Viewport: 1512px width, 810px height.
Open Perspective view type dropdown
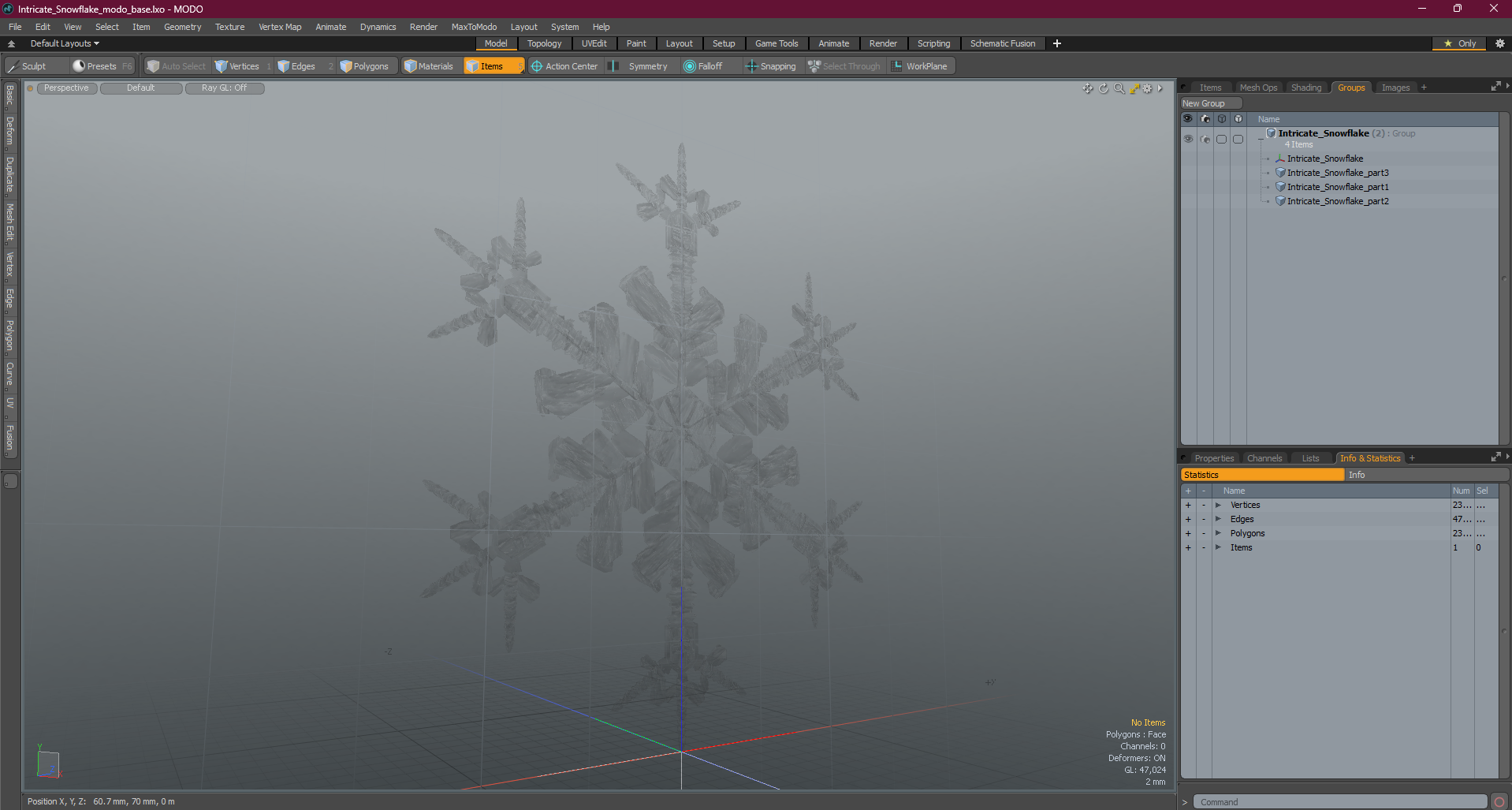coord(66,88)
